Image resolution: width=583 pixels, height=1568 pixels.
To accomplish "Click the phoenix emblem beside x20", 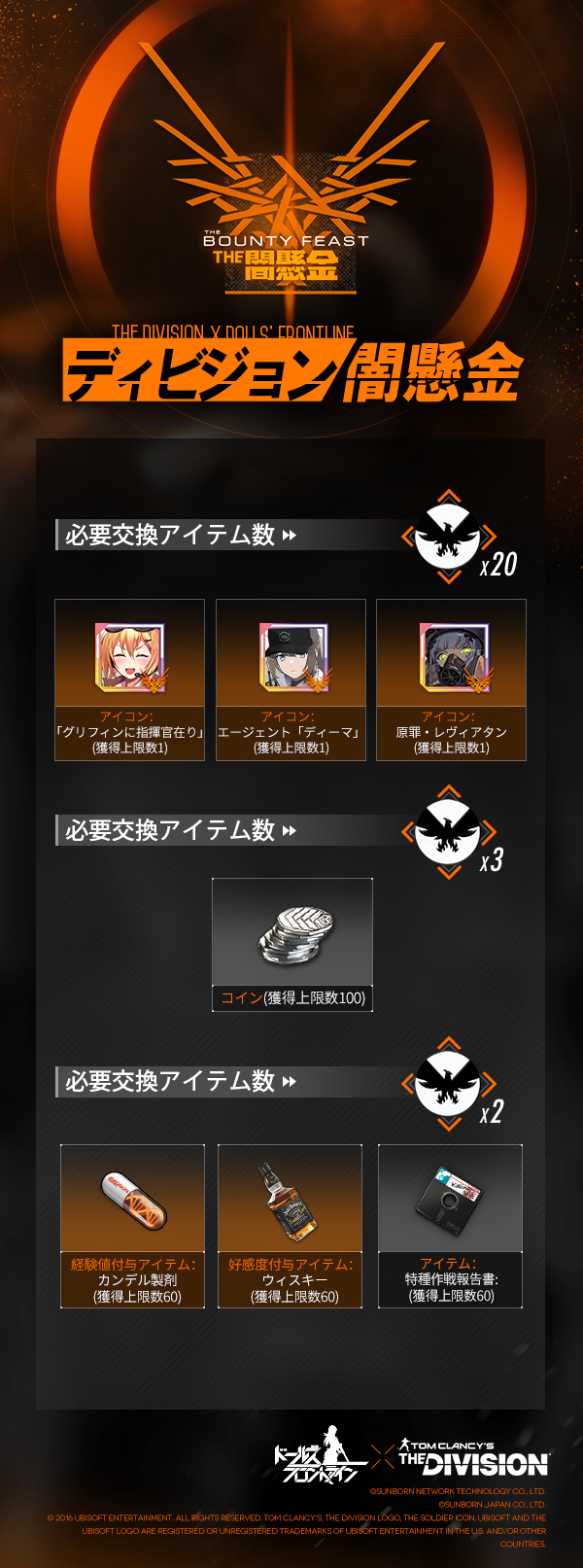I will 449,537.
